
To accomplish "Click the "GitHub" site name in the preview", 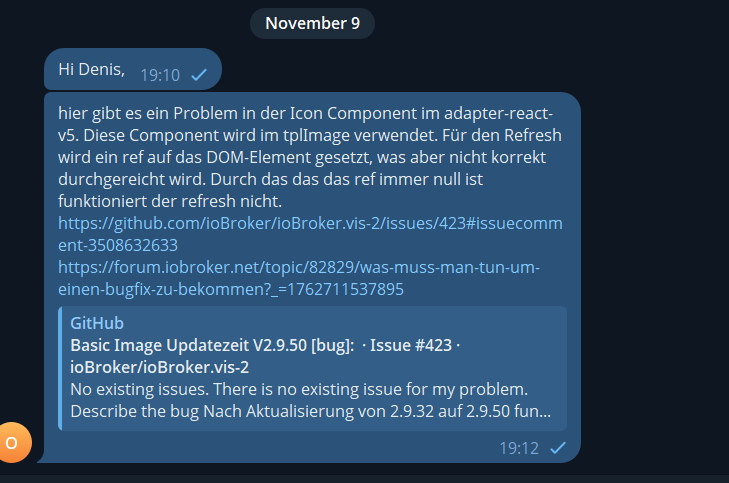I will tap(97, 323).
